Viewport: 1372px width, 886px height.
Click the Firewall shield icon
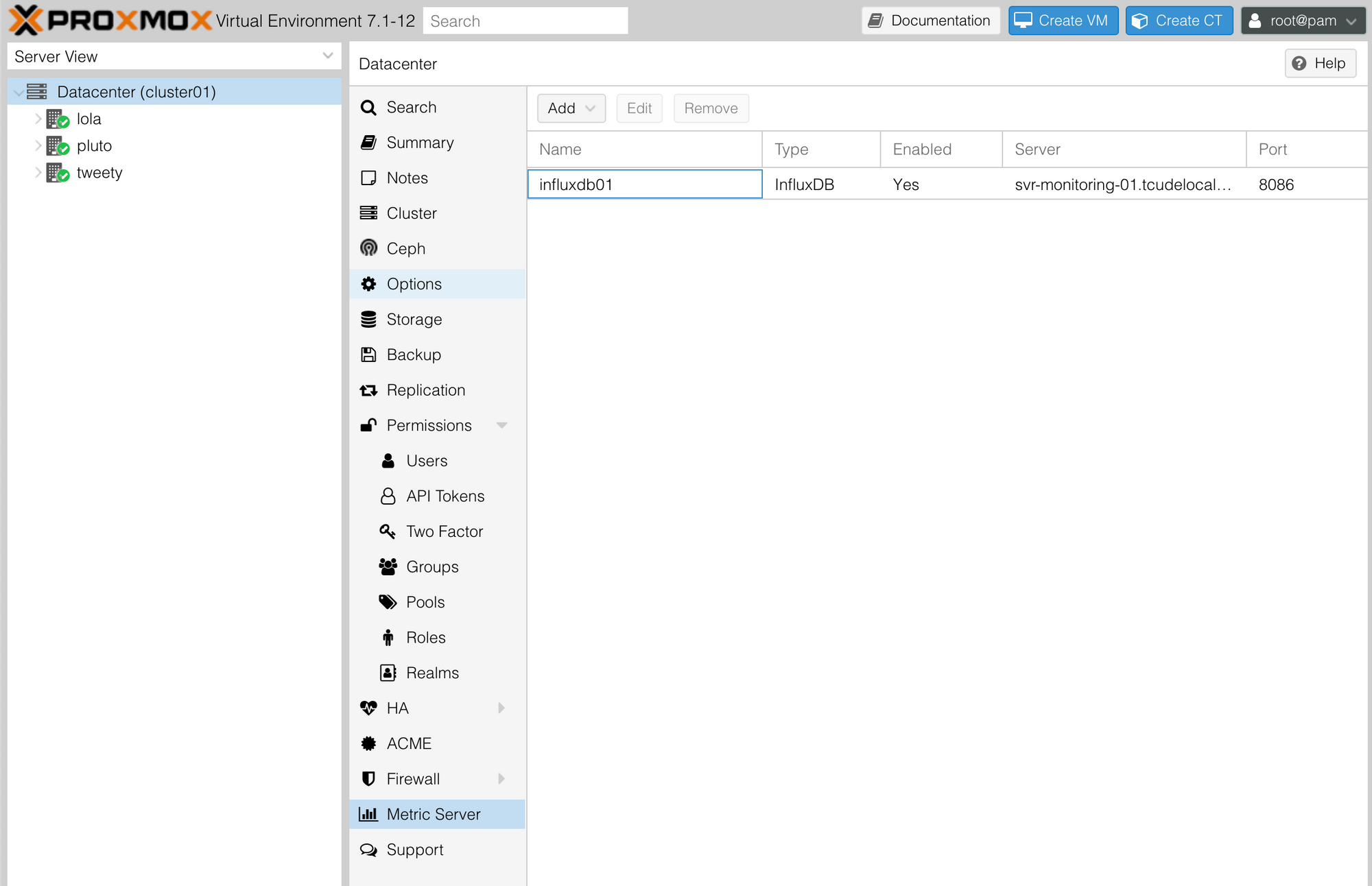point(368,779)
